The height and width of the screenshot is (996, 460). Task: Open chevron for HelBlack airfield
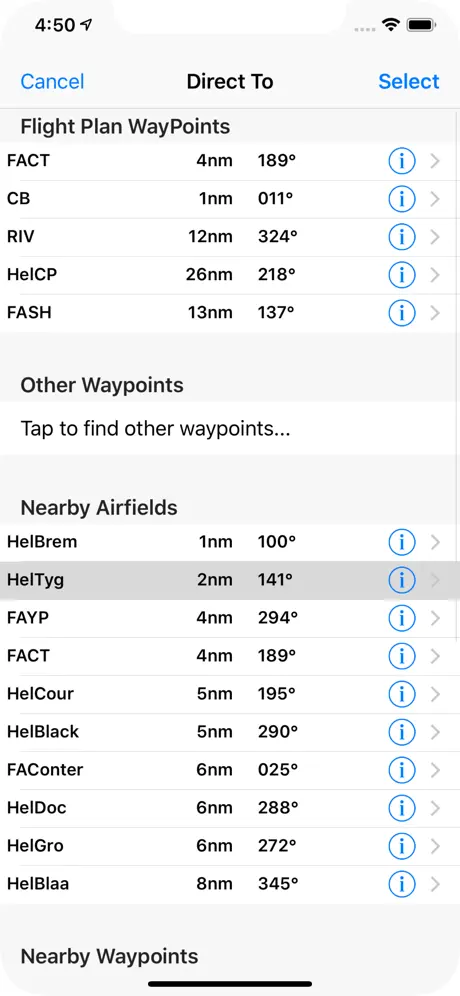435,732
